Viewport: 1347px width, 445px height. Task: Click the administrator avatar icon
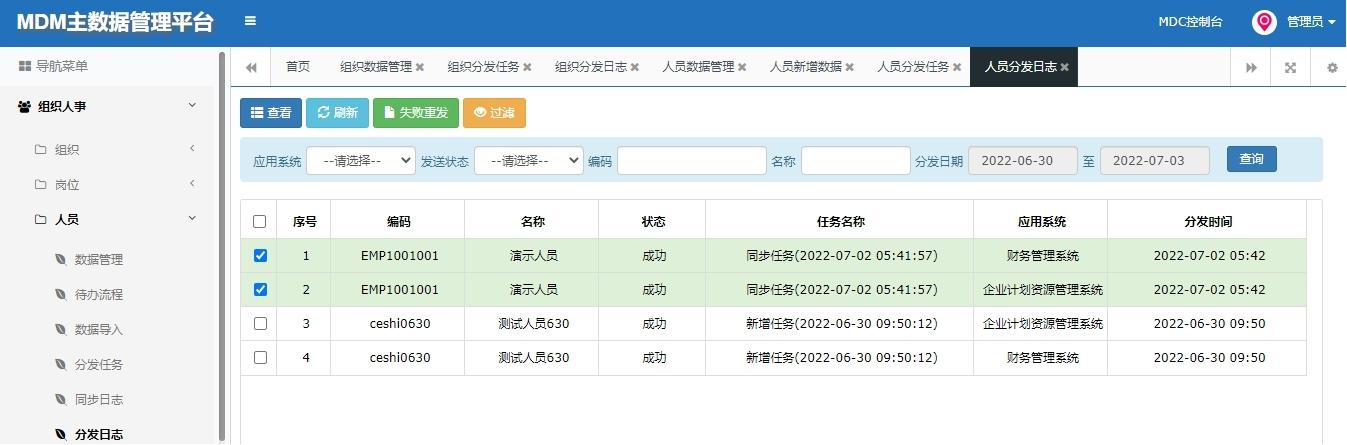coord(1264,21)
